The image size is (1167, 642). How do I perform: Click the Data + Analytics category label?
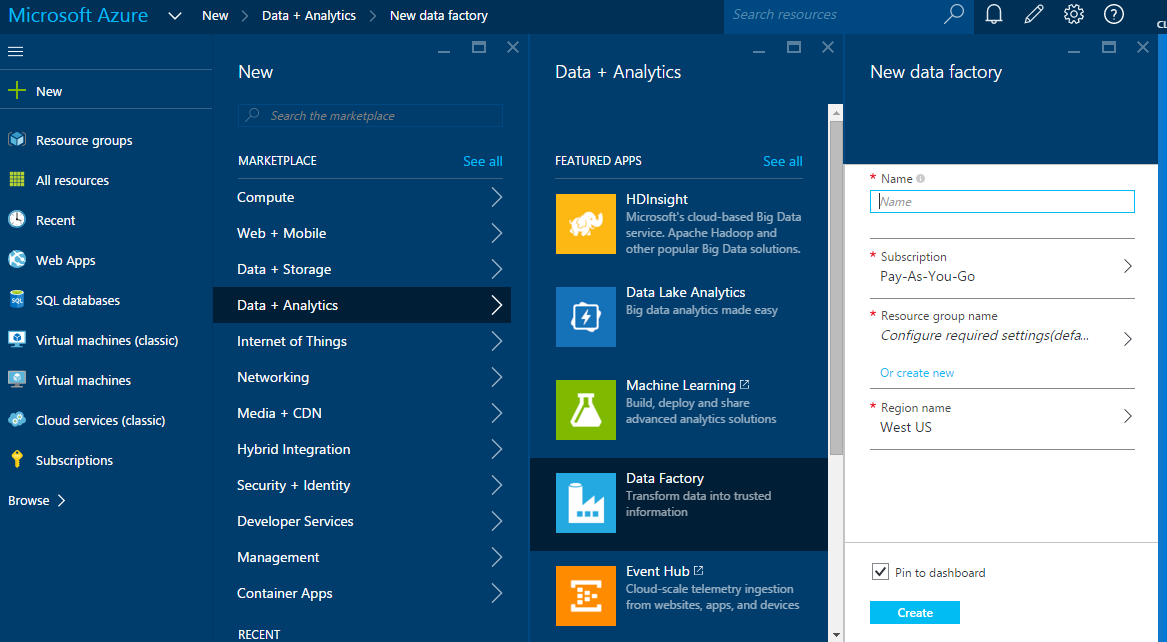(x=287, y=305)
